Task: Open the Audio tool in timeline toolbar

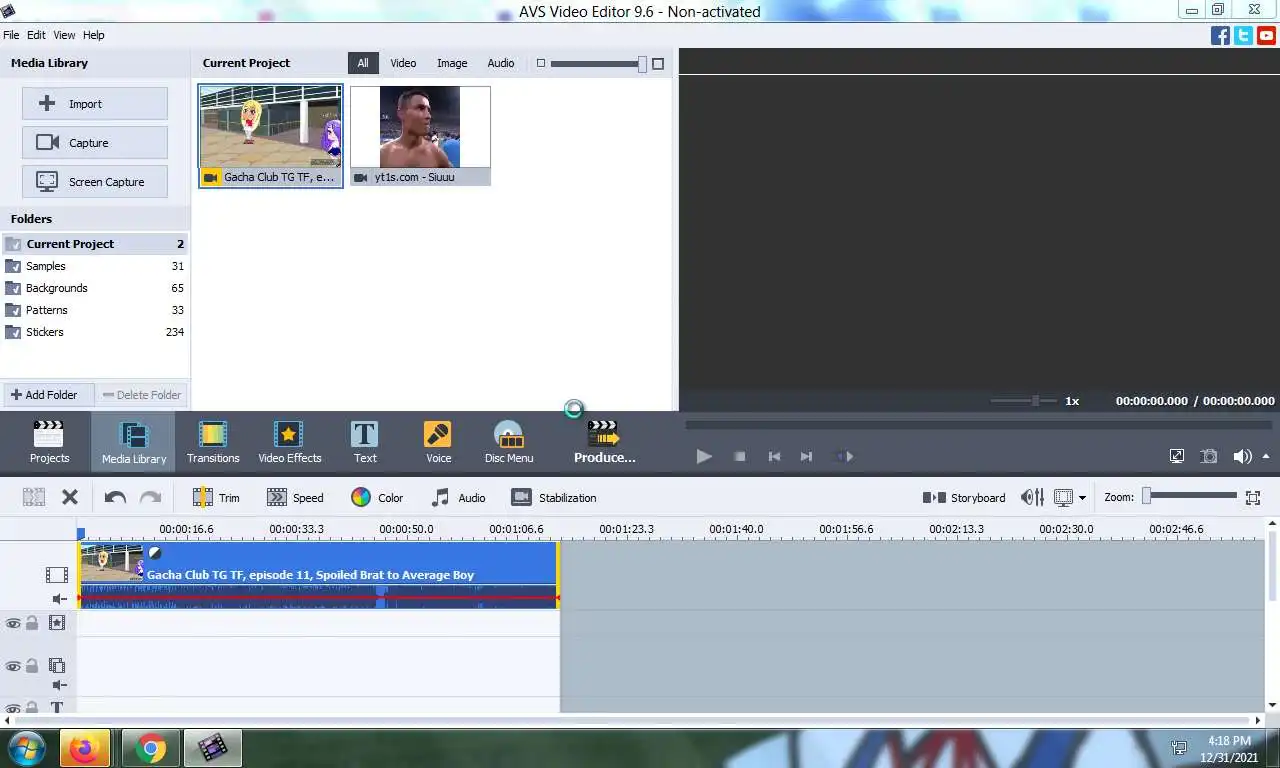Action: click(458, 497)
